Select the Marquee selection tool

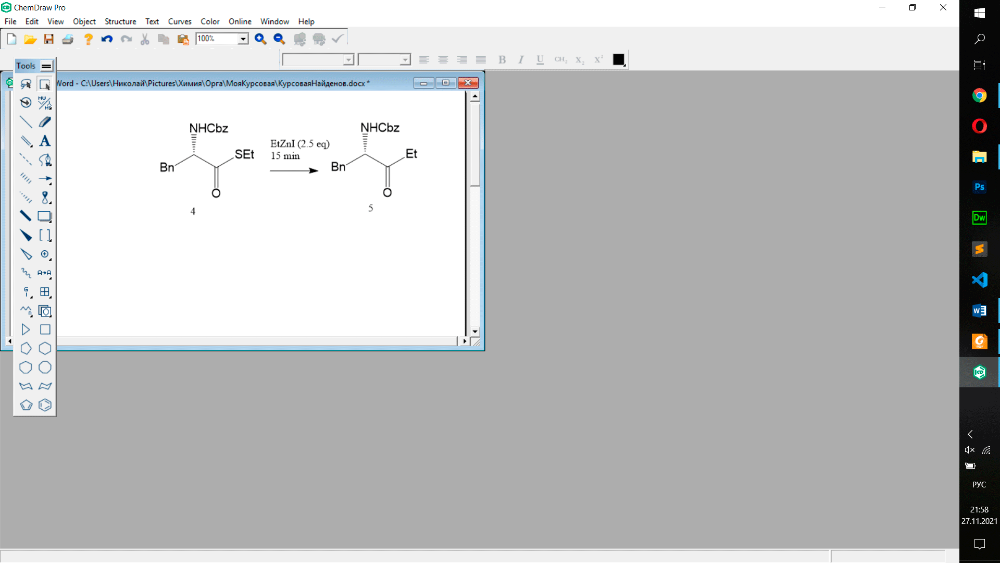45,84
